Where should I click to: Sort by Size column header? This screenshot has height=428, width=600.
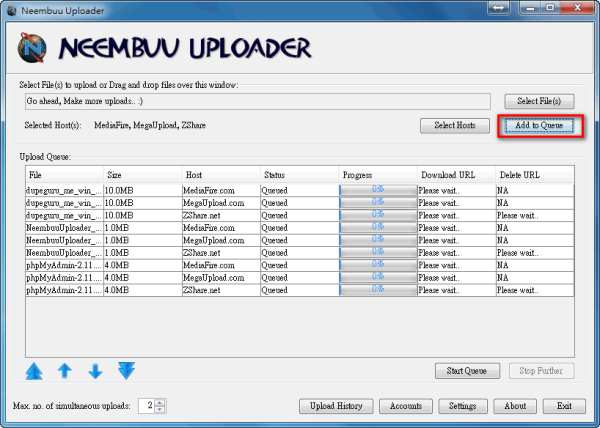[x=142, y=175]
